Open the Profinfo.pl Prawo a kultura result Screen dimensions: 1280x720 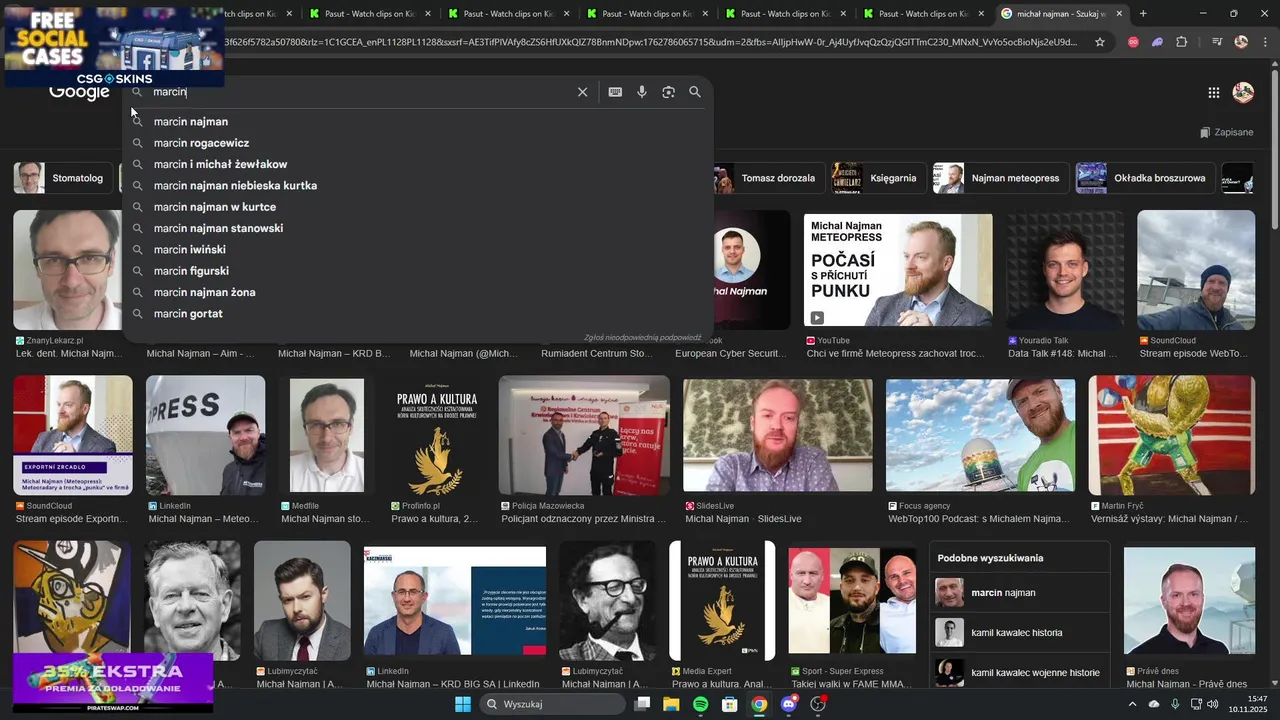436,436
